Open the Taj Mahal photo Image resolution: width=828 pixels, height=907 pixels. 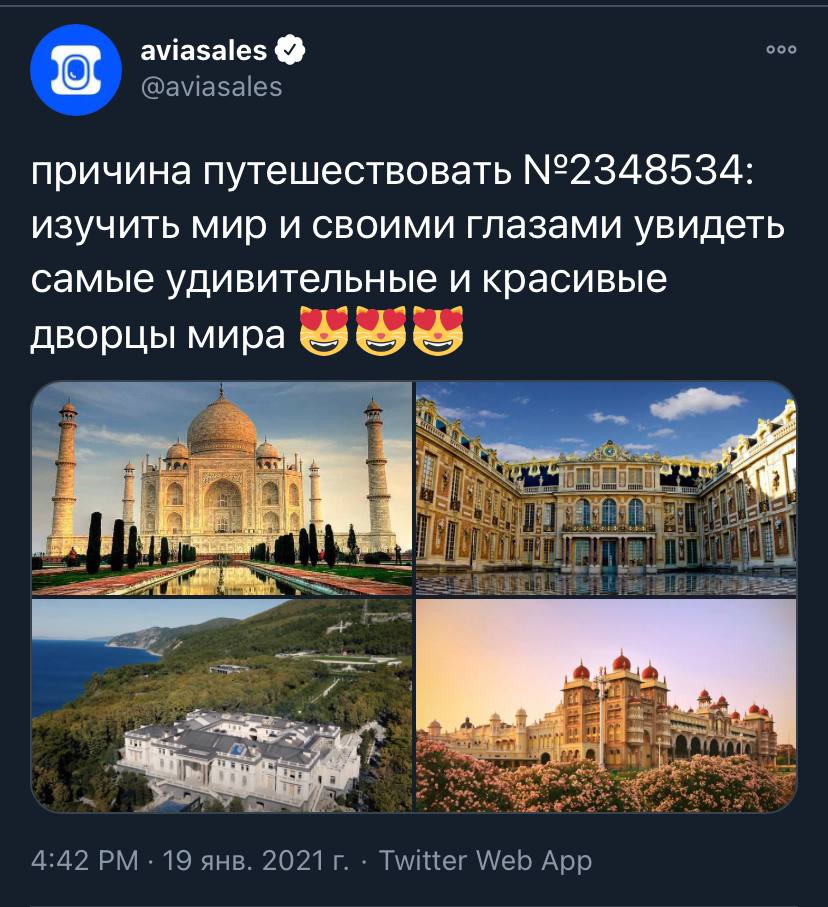(x=222, y=488)
